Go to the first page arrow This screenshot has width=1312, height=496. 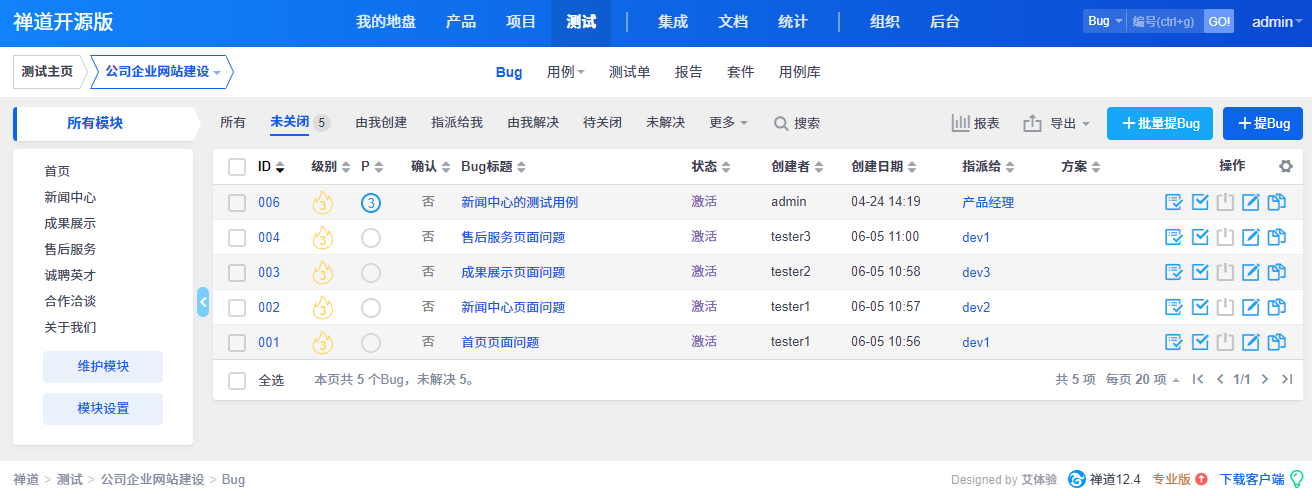(1198, 380)
